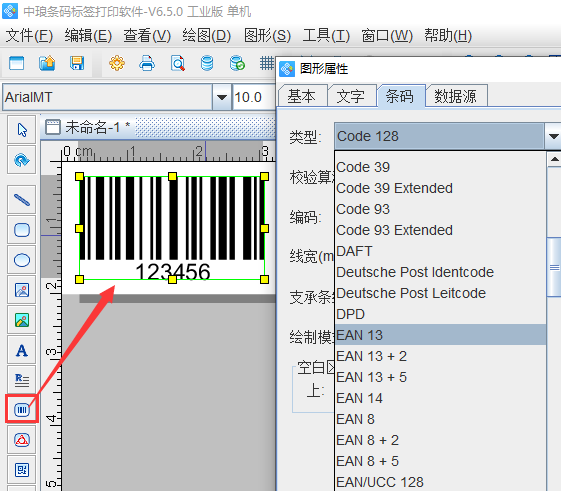Click the database with green check icon

[x=237, y=63]
